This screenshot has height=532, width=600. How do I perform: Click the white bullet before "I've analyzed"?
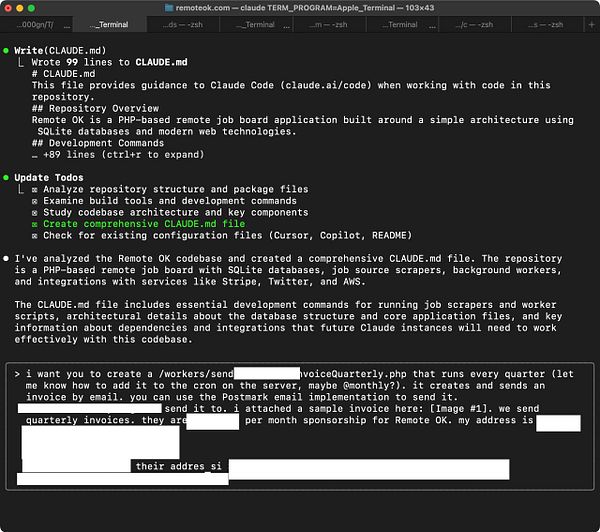click(x=6, y=259)
